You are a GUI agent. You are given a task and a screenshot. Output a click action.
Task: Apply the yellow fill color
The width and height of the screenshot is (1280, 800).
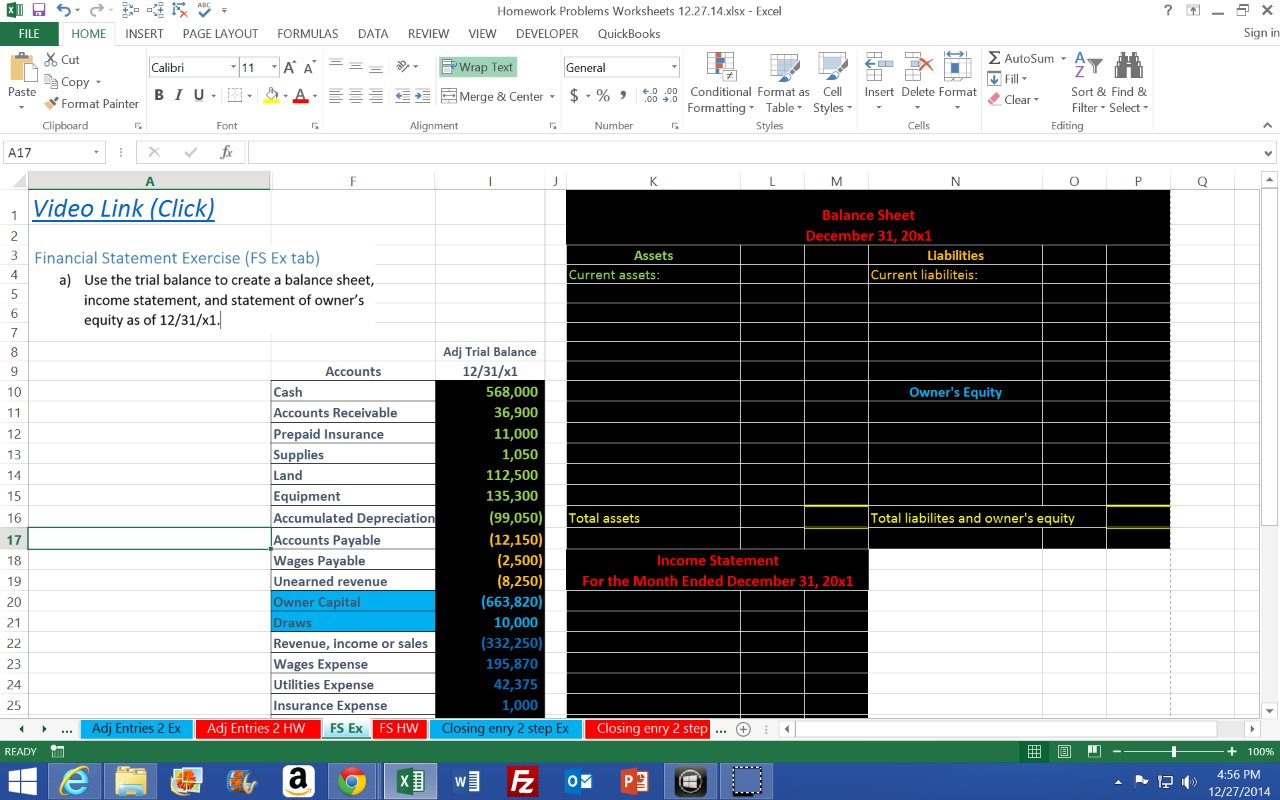click(271, 96)
